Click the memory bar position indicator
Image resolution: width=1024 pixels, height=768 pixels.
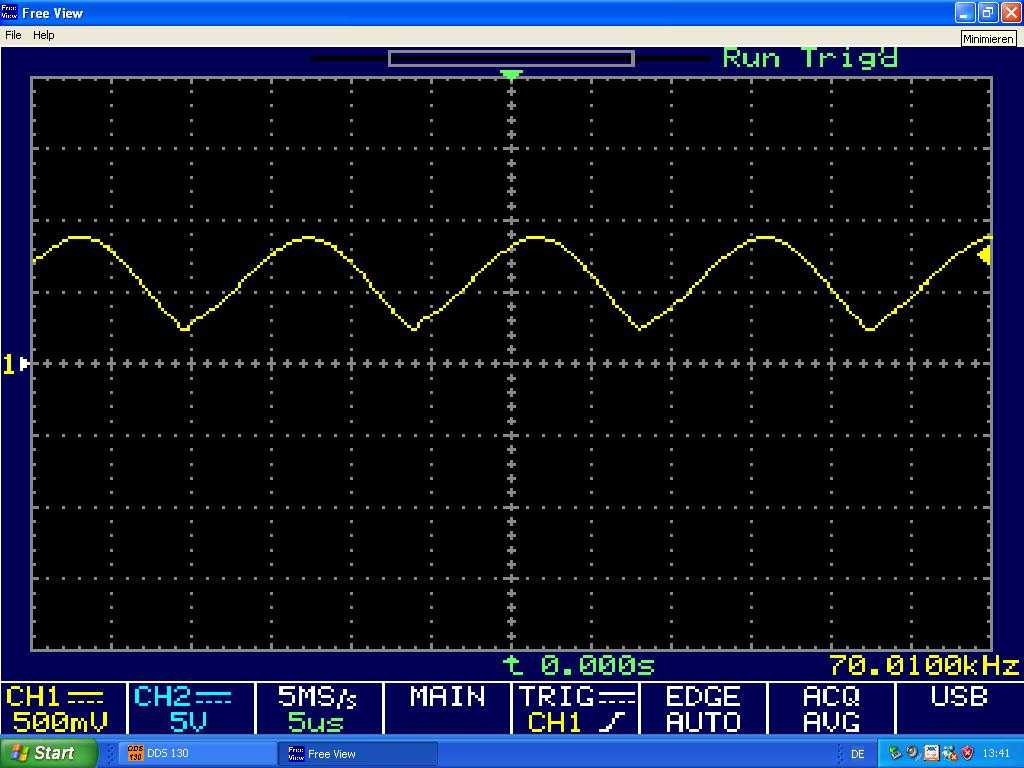click(x=511, y=59)
